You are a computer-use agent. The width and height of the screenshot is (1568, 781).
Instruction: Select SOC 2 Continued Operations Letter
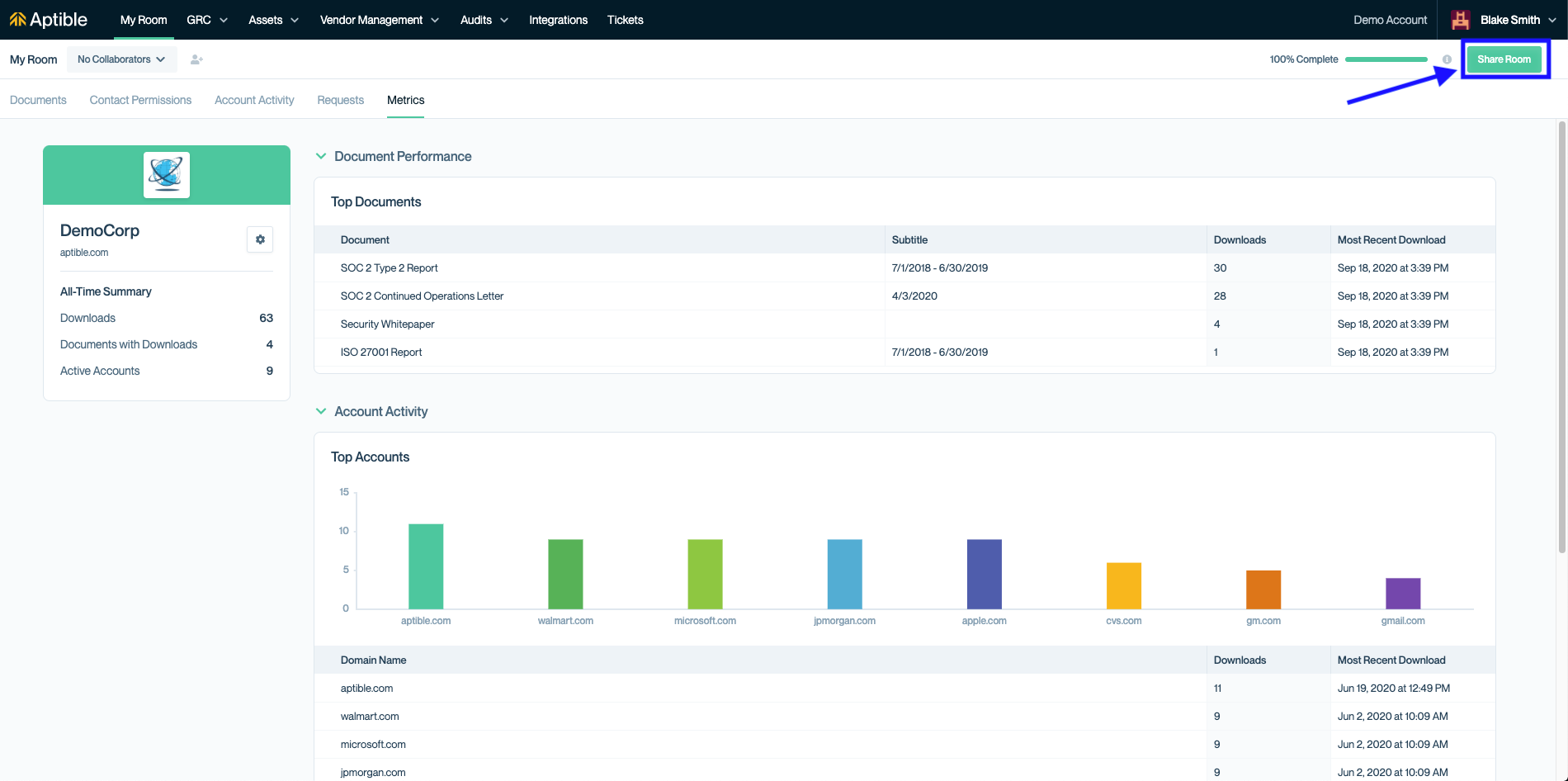coord(422,296)
